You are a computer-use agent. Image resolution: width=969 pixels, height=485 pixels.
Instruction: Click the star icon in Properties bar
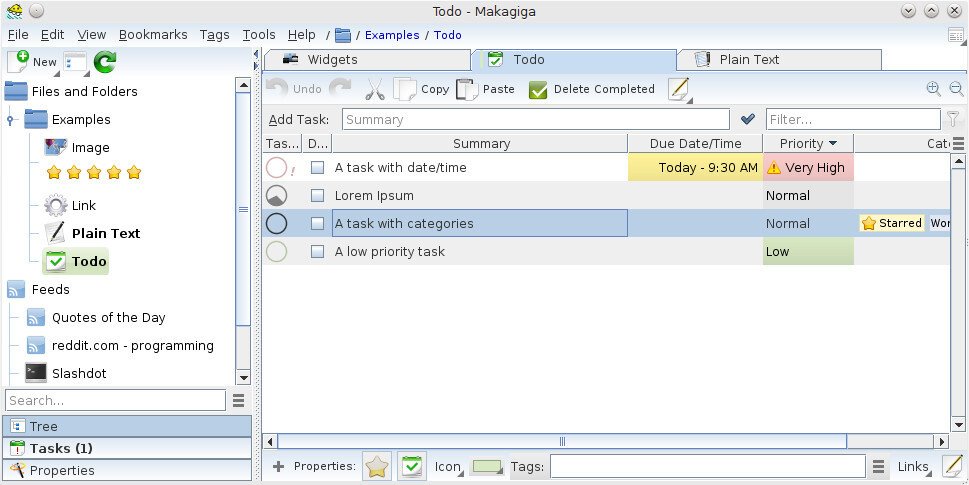[x=377, y=466]
